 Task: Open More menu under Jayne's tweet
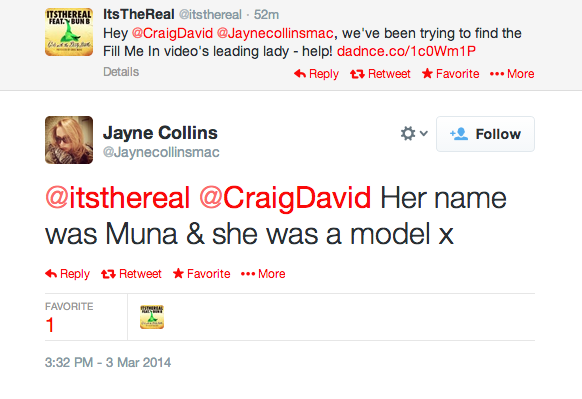[x=263, y=274]
